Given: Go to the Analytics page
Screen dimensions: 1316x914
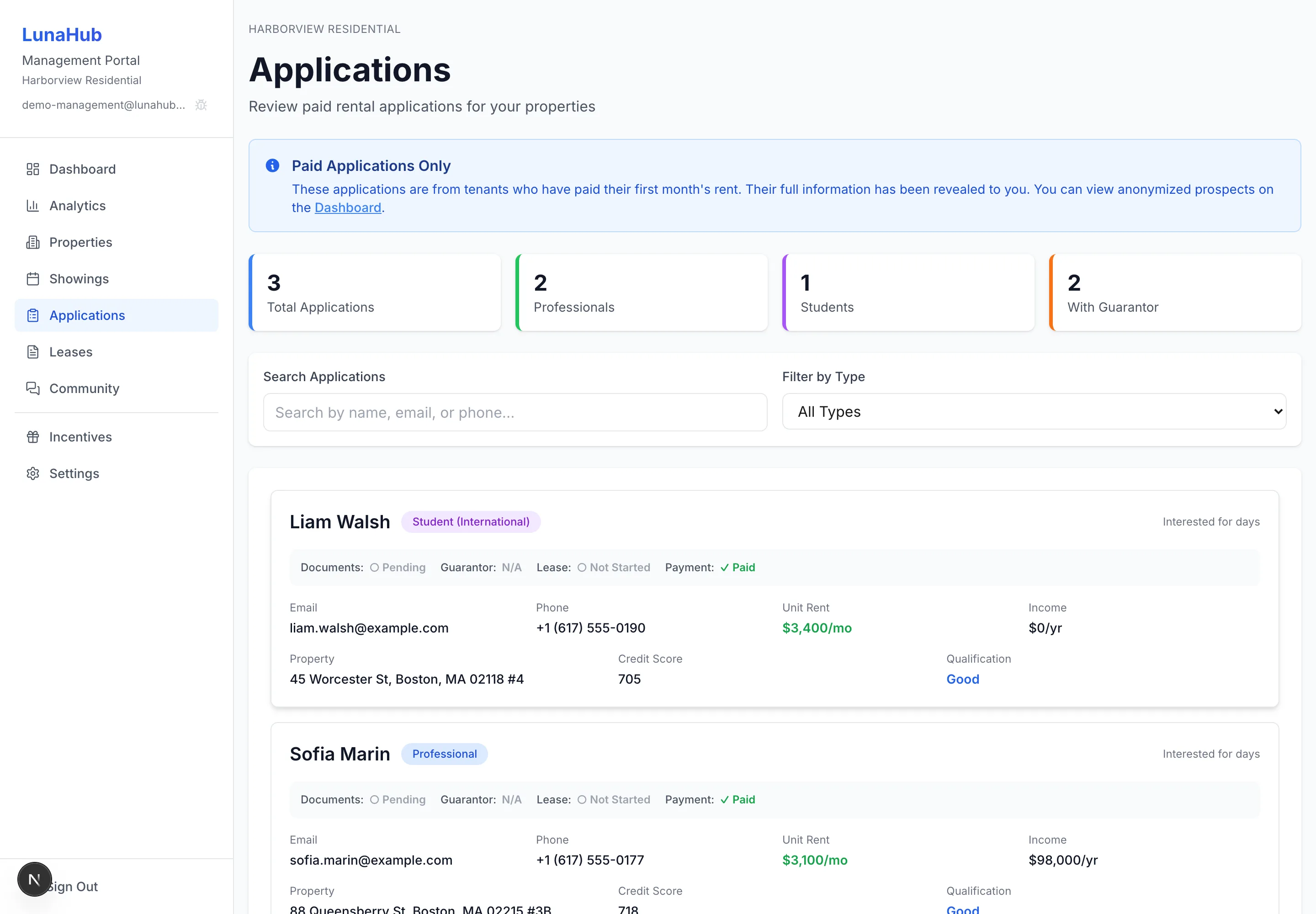Looking at the screenshot, I should point(116,206).
